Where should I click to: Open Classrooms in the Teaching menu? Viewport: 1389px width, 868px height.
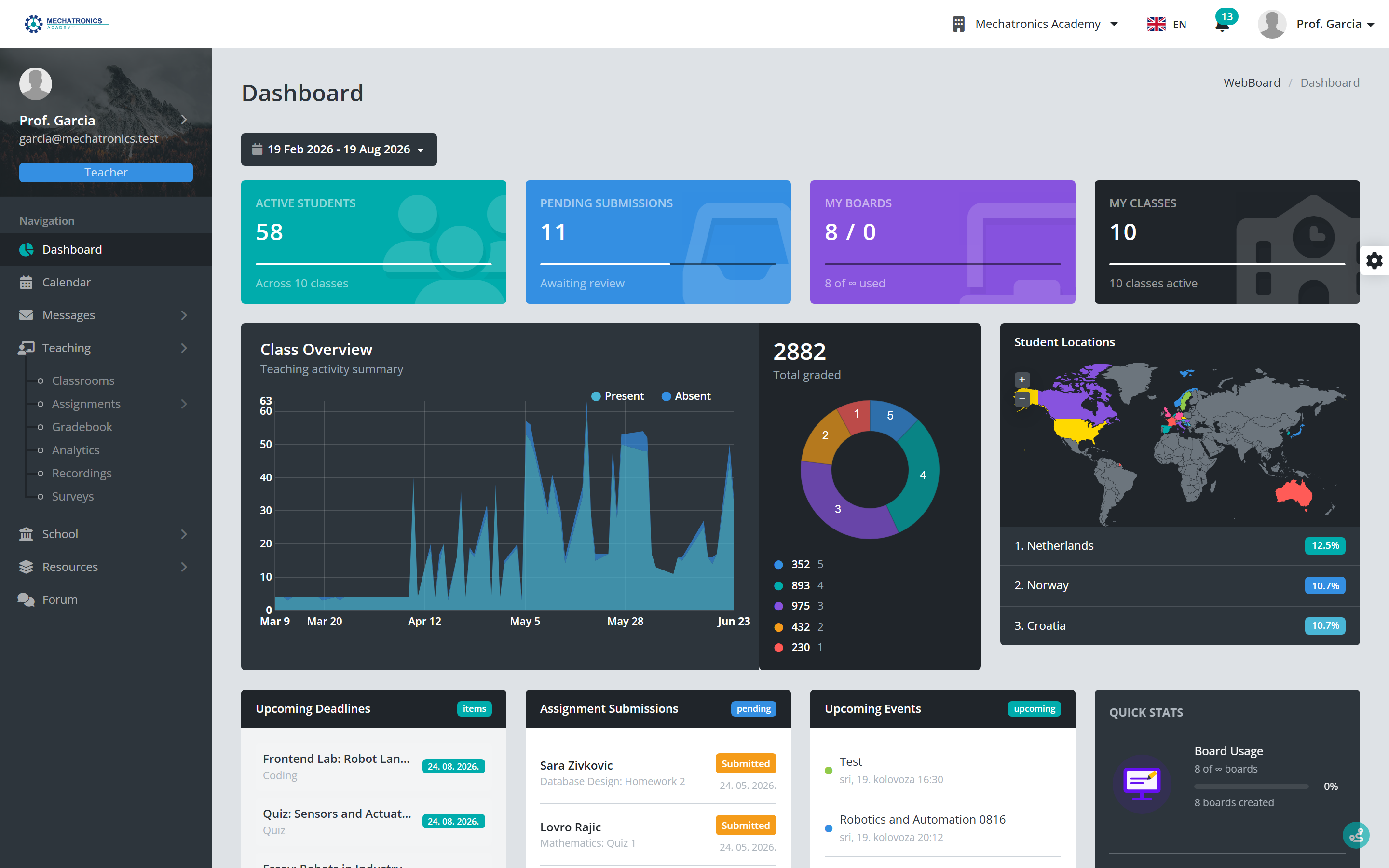83,380
